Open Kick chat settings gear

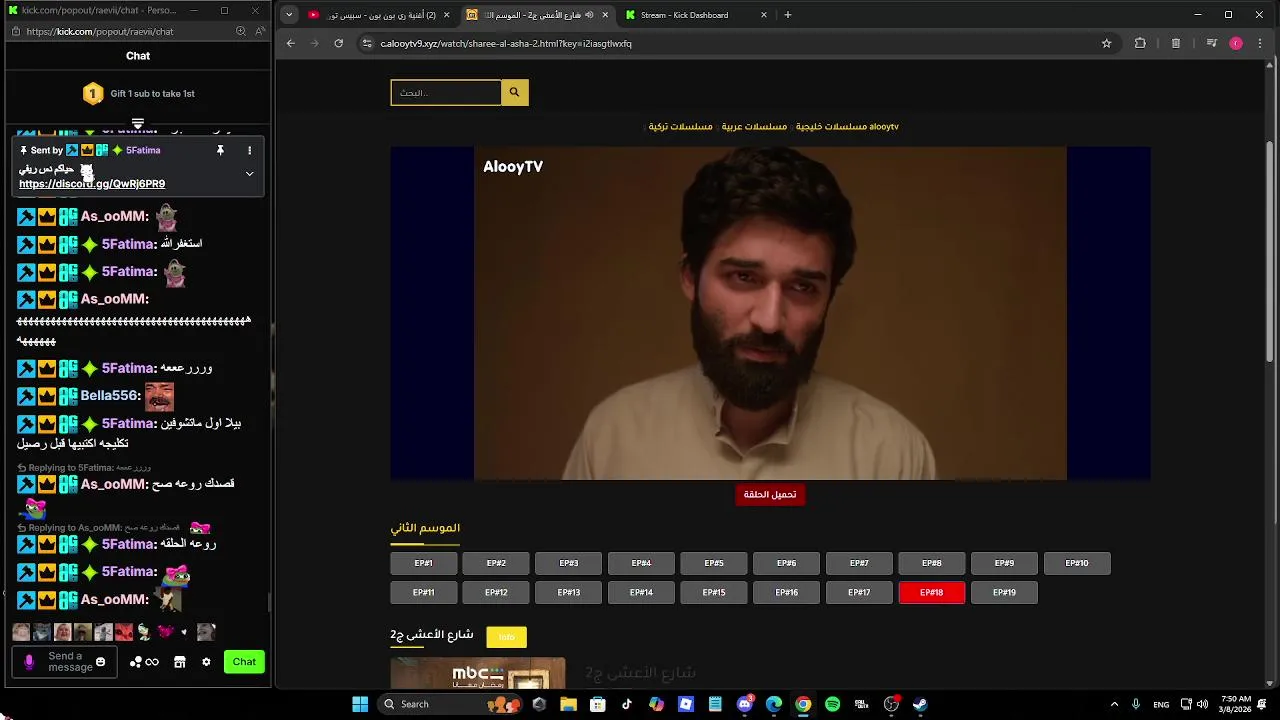click(206, 662)
